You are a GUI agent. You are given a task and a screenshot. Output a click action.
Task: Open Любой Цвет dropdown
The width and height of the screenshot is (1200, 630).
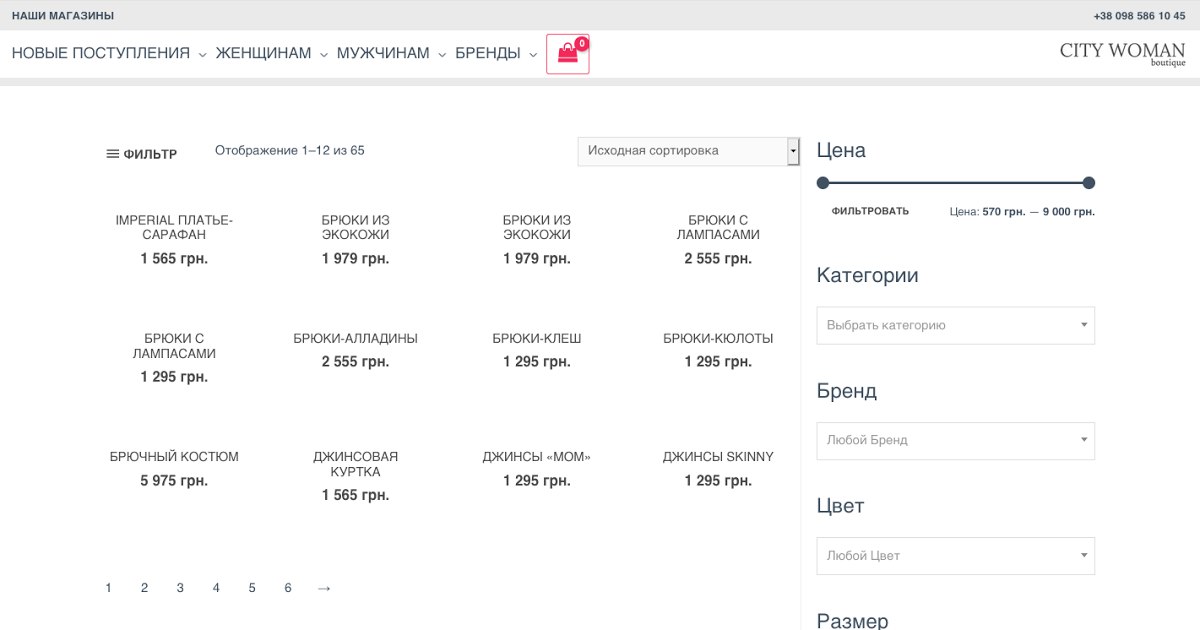[x=956, y=556]
